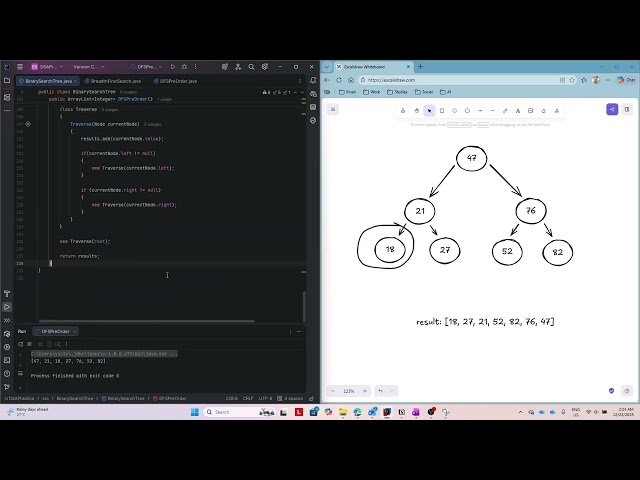Viewport: 640px width, 480px height.
Task: Open the Work bookmarks folder
Action: click(x=372, y=92)
